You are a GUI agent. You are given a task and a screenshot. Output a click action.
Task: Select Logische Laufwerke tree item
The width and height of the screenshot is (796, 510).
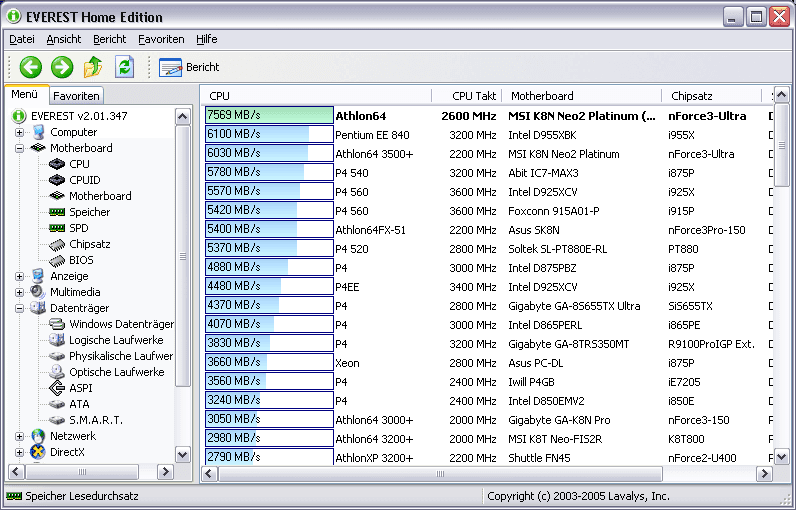(116, 340)
